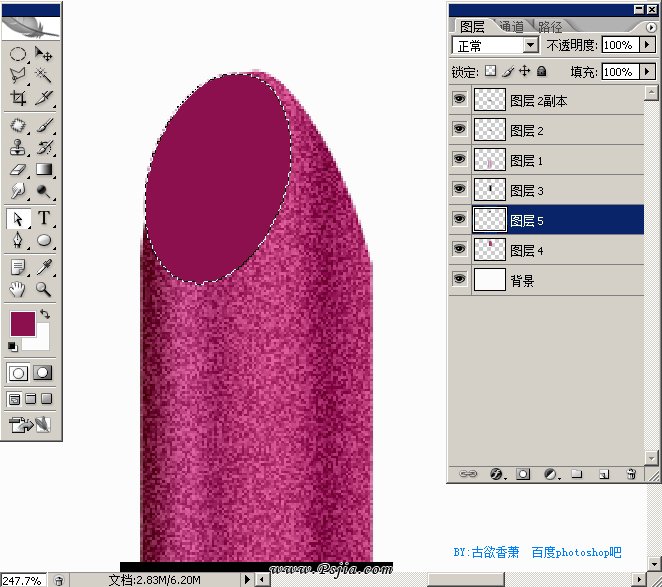
Task: Select the Elliptical Marquee tool
Action: click(18, 54)
